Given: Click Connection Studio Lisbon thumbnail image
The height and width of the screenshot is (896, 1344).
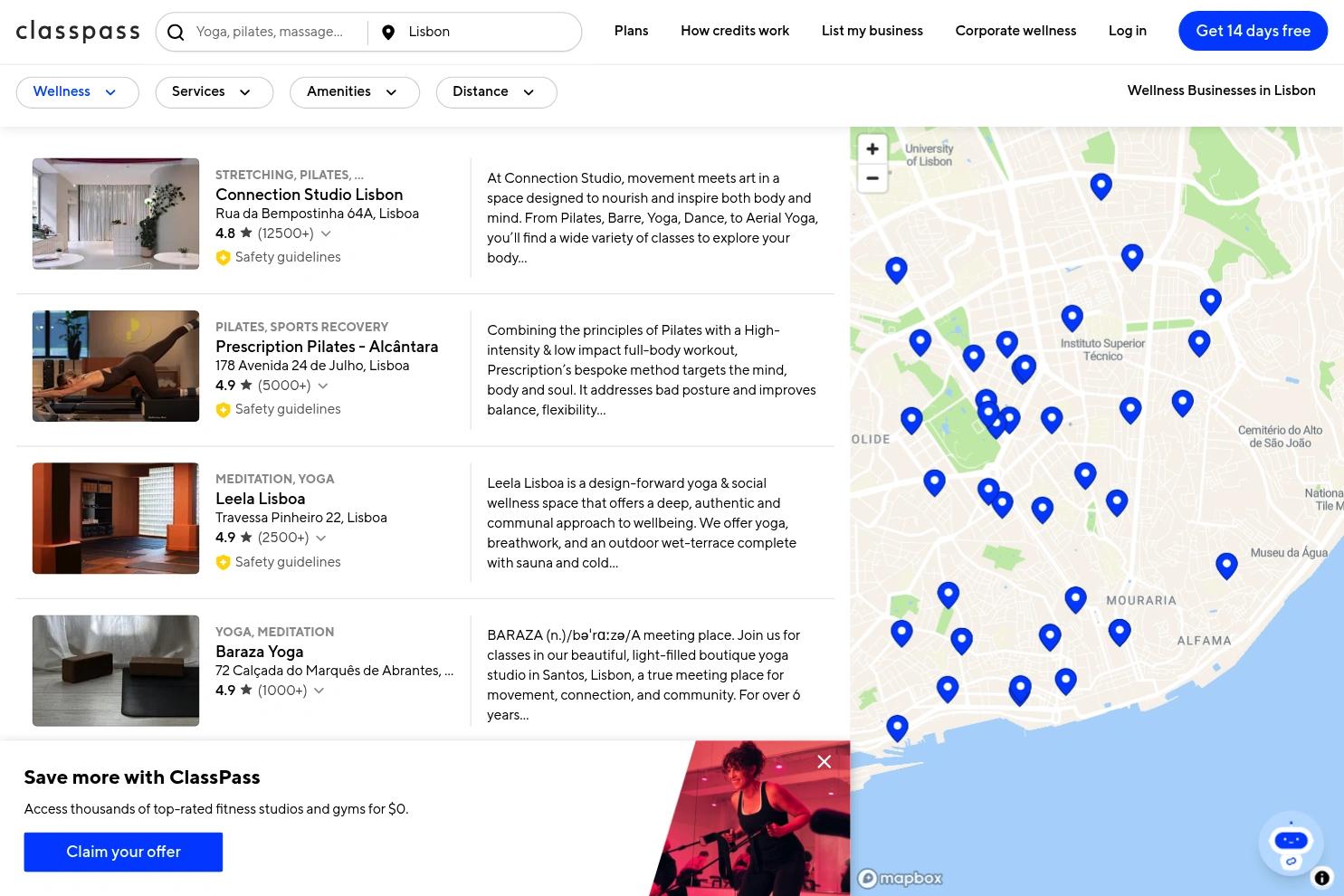Looking at the screenshot, I should click(116, 214).
